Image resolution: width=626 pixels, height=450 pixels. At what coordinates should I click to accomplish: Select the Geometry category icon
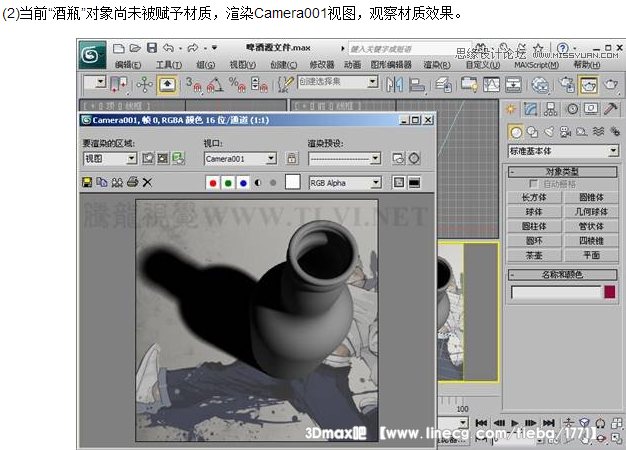click(516, 131)
